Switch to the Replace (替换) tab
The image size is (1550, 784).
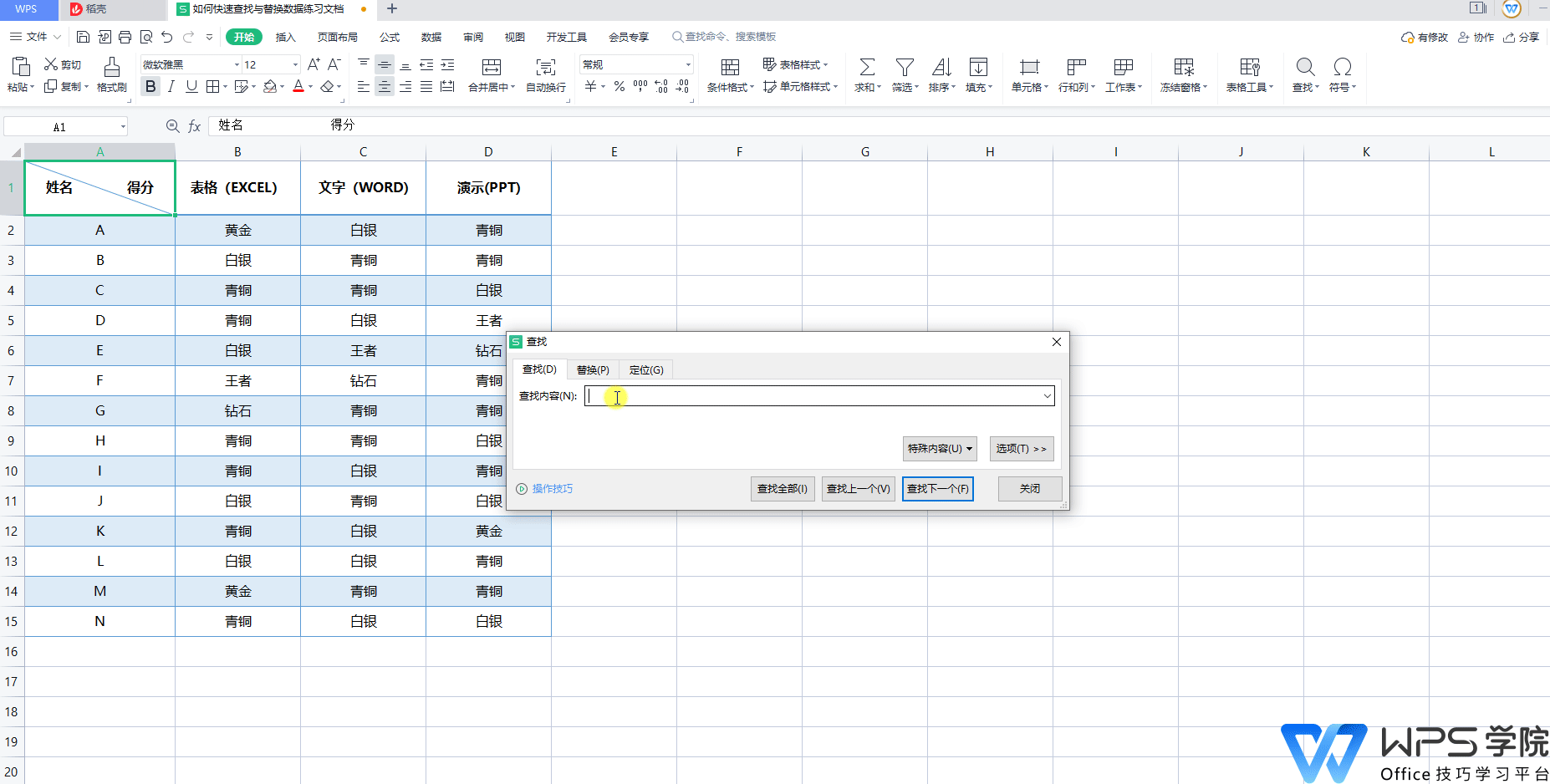click(x=593, y=369)
